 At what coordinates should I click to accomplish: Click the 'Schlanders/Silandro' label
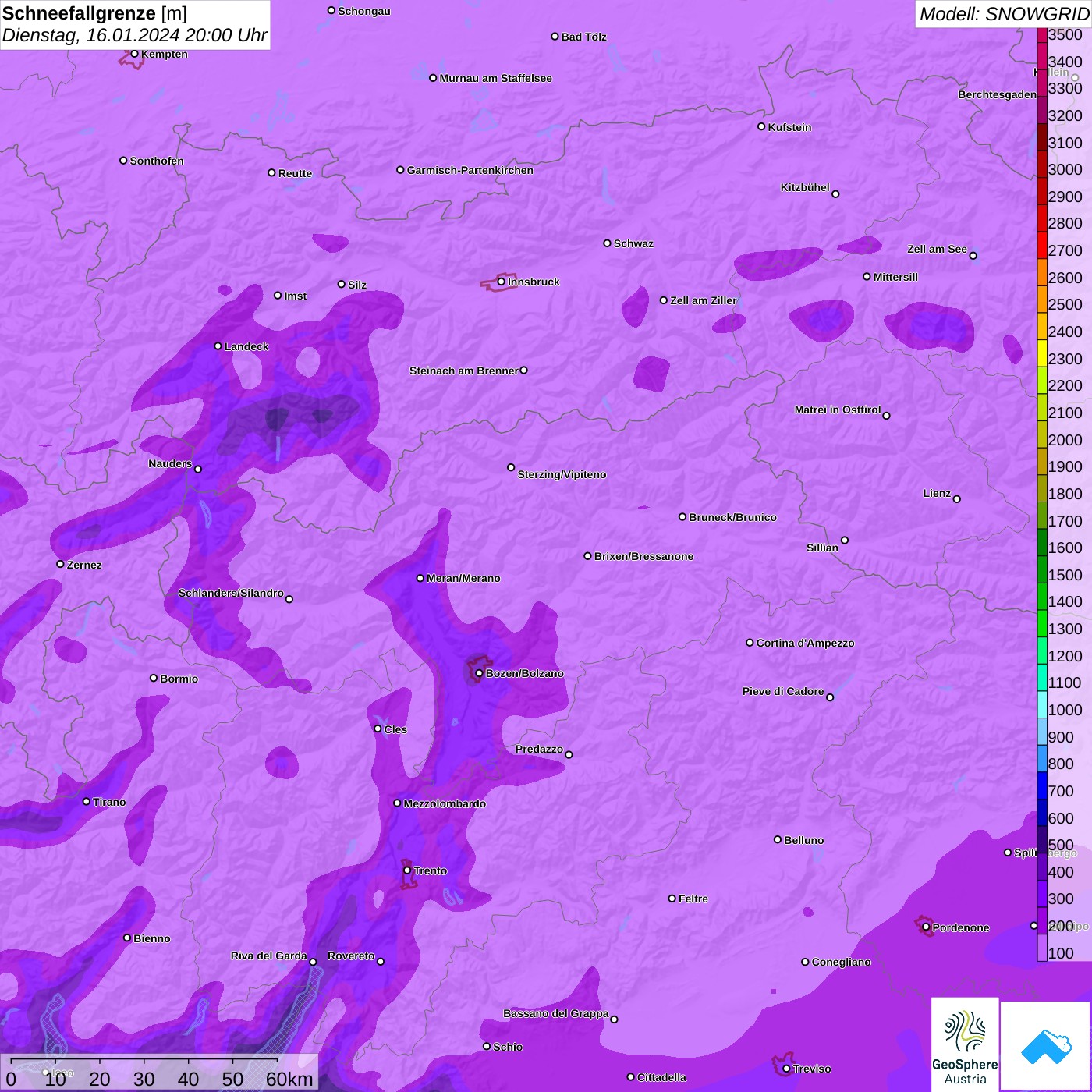click(231, 593)
